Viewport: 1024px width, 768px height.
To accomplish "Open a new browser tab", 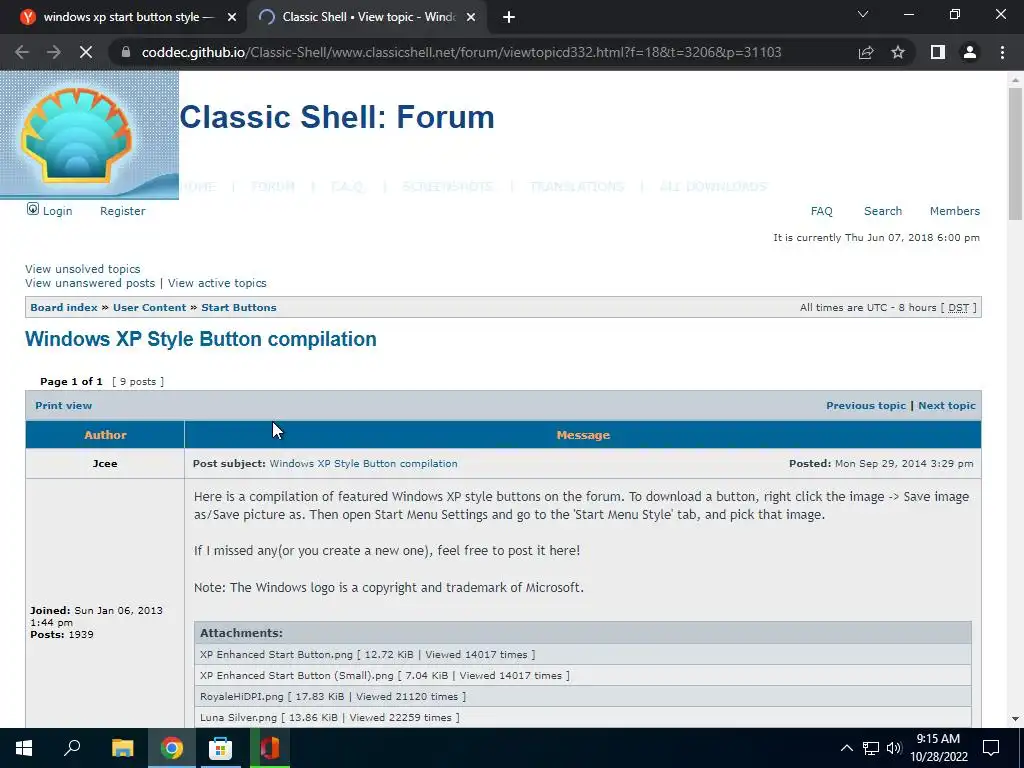I will [x=509, y=18].
